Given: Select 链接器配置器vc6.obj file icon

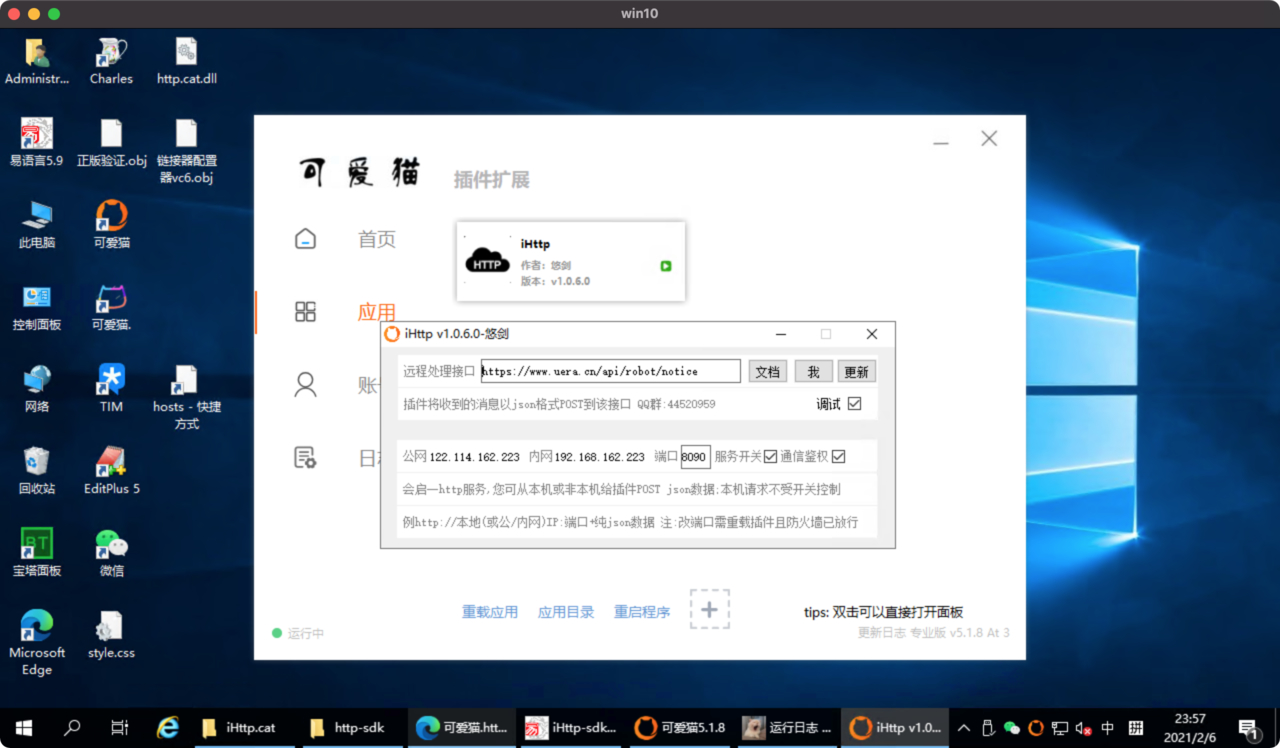Looking at the screenshot, I should point(187,152).
